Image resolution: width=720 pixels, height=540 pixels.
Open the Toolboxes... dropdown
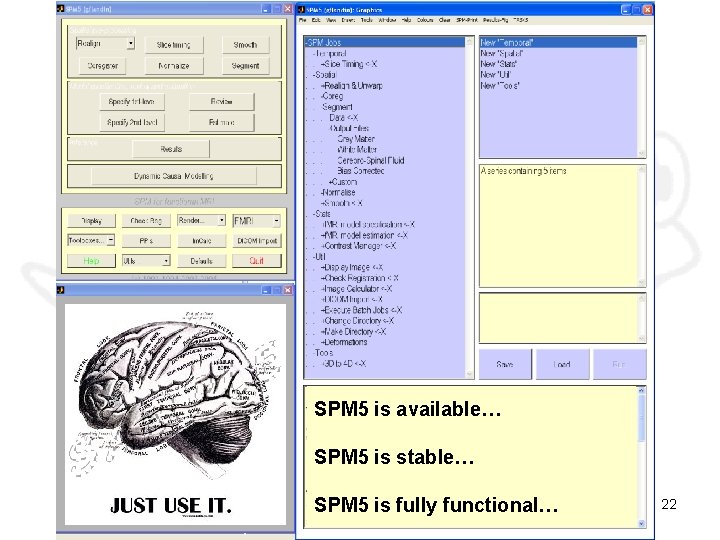pos(91,240)
